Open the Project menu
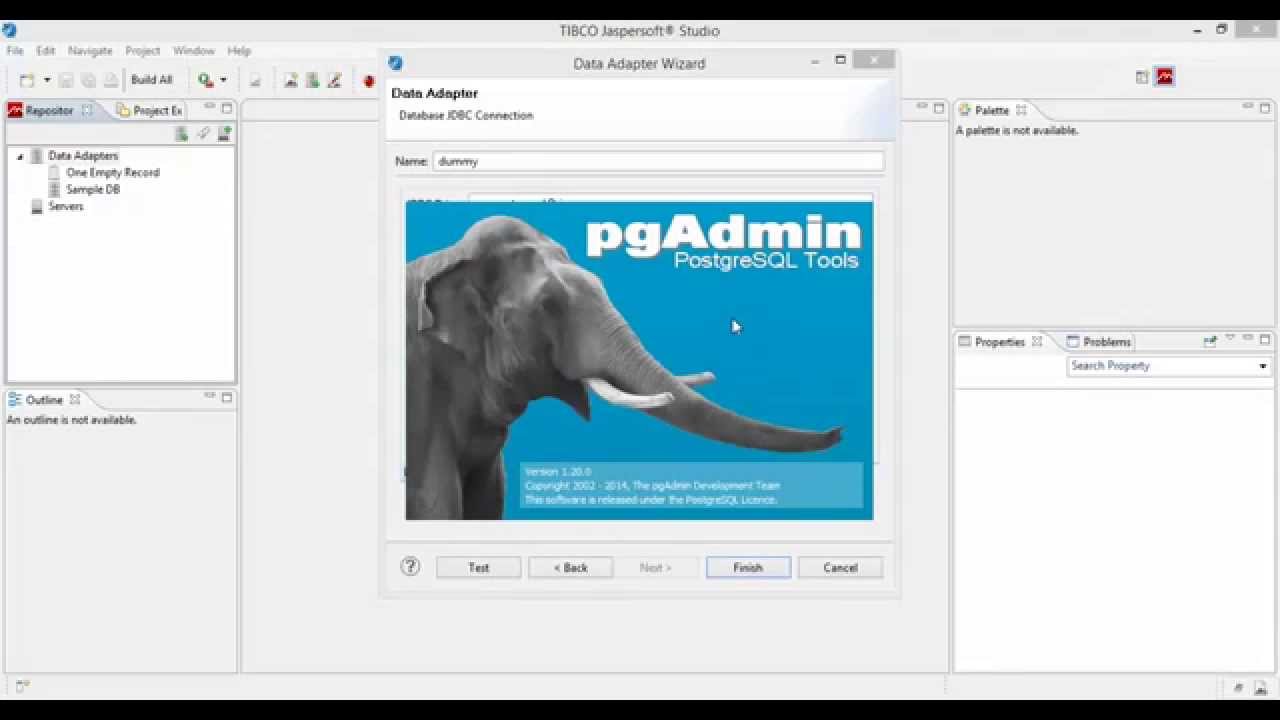 142,50
